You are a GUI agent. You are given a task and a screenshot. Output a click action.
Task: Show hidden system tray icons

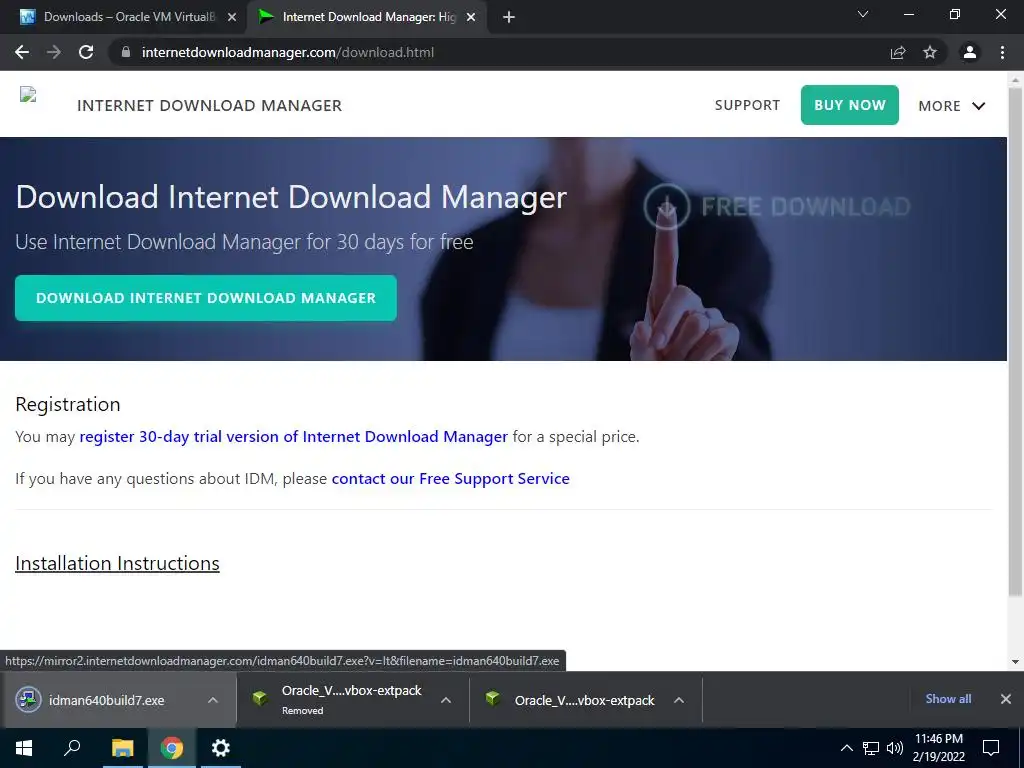846,748
